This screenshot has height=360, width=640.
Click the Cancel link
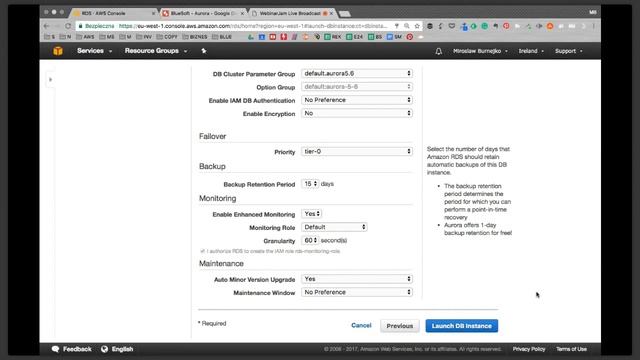[x=361, y=325]
